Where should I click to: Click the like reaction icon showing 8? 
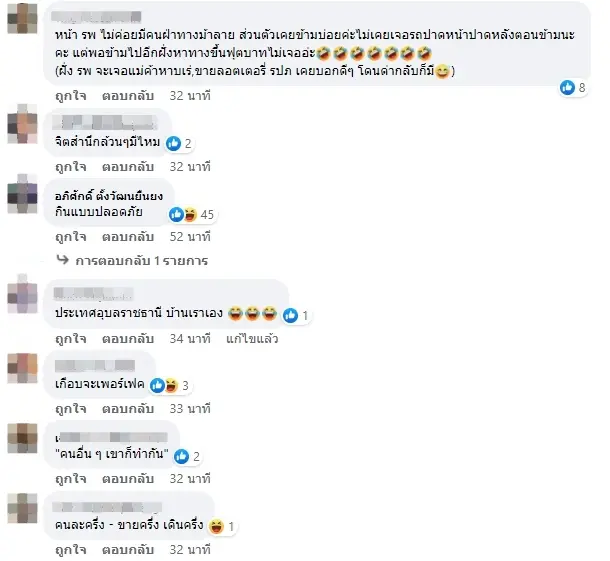(567, 87)
